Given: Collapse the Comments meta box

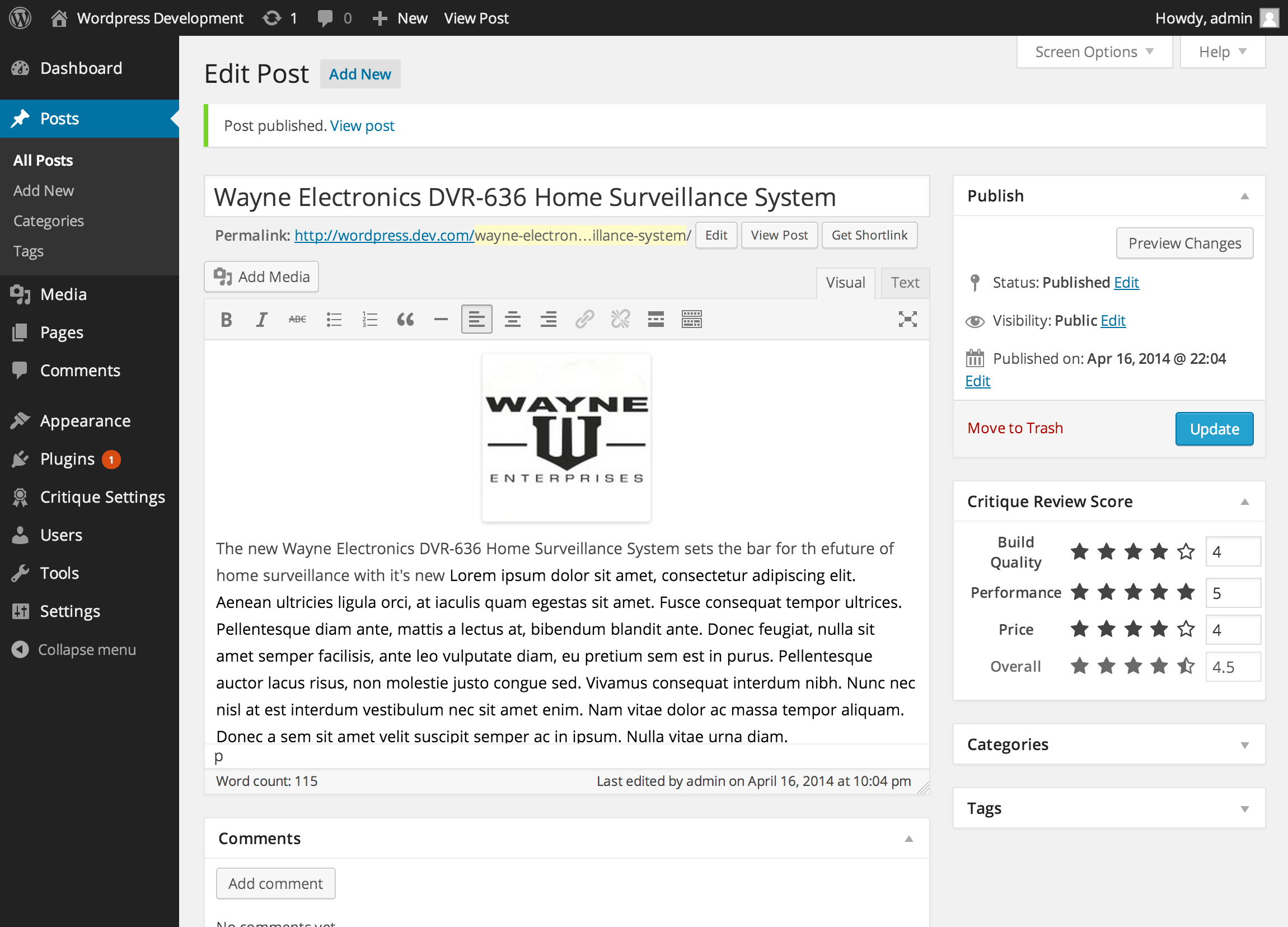Looking at the screenshot, I should coord(908,839).
